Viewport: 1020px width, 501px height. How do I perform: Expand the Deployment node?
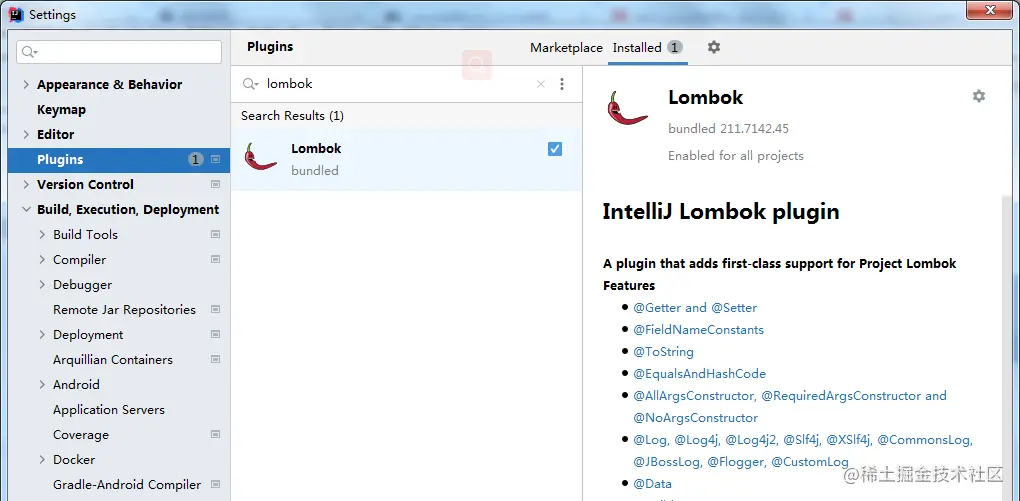(42, 334)
